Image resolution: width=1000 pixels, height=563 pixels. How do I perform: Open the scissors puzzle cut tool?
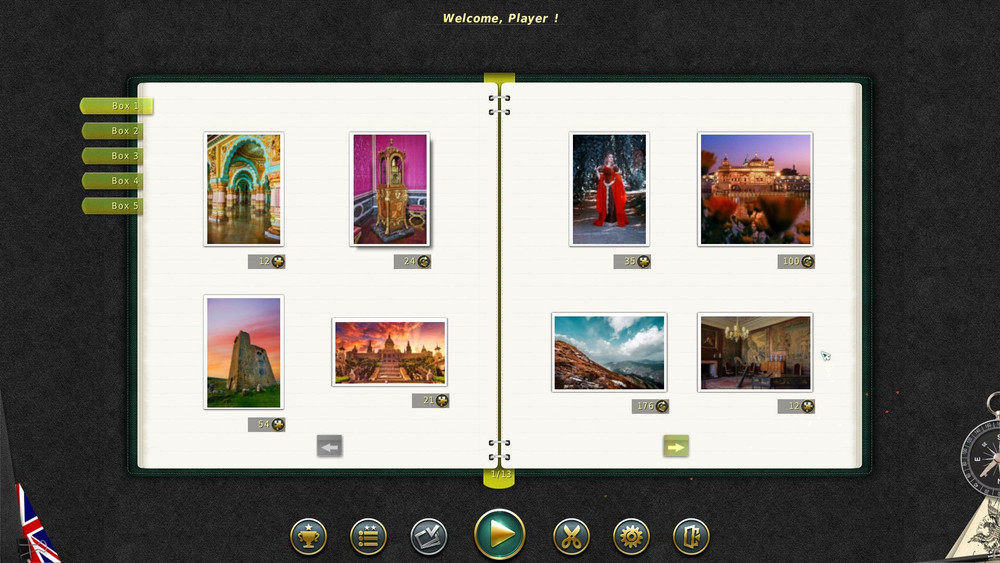click(571, 537)
